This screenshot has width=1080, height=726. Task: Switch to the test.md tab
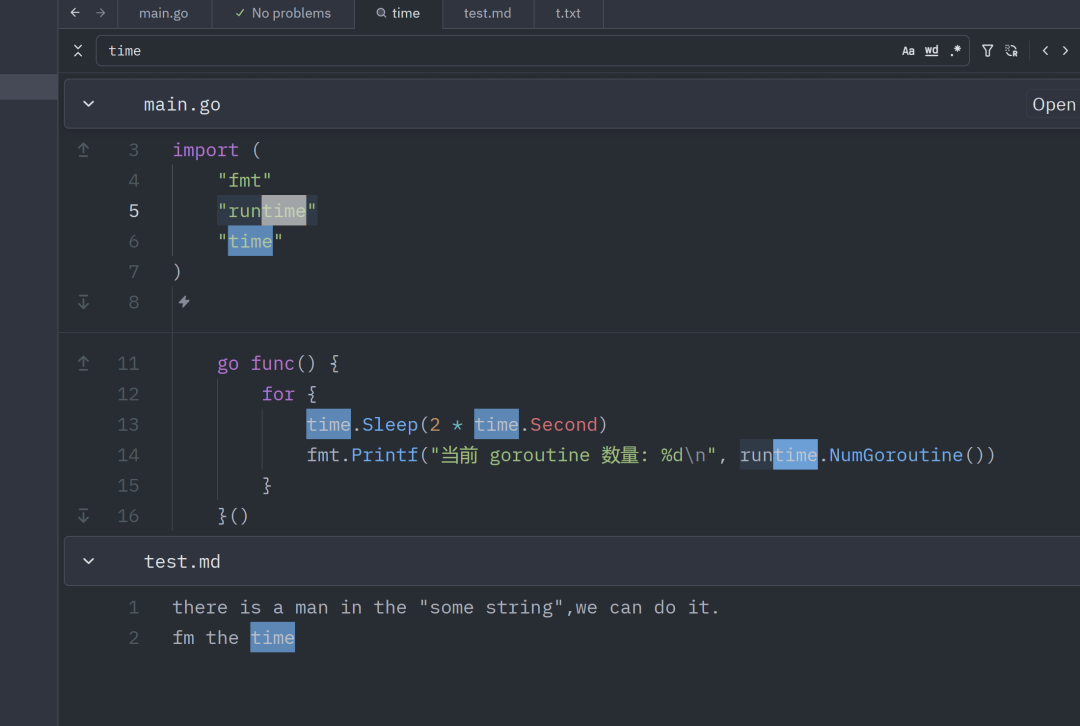[x=488, y=13]
